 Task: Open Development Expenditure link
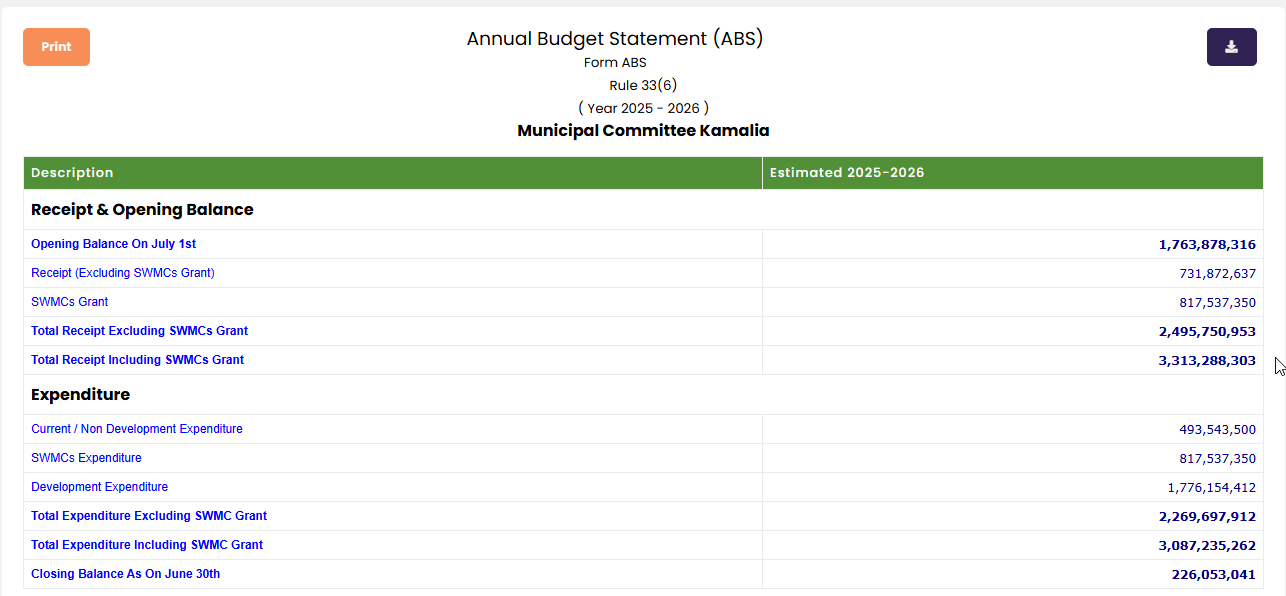[99, 487]
